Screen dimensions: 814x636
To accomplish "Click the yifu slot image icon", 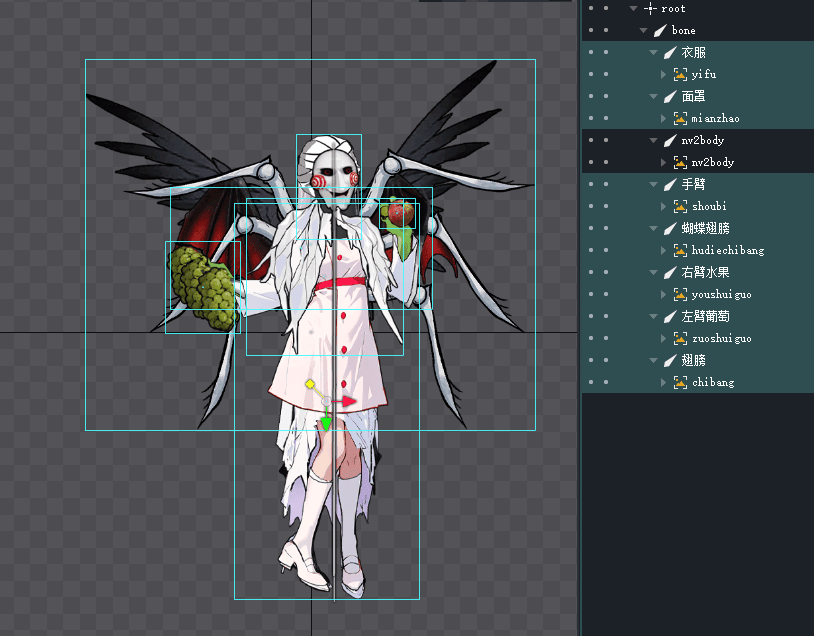I will tap(681, 74).
